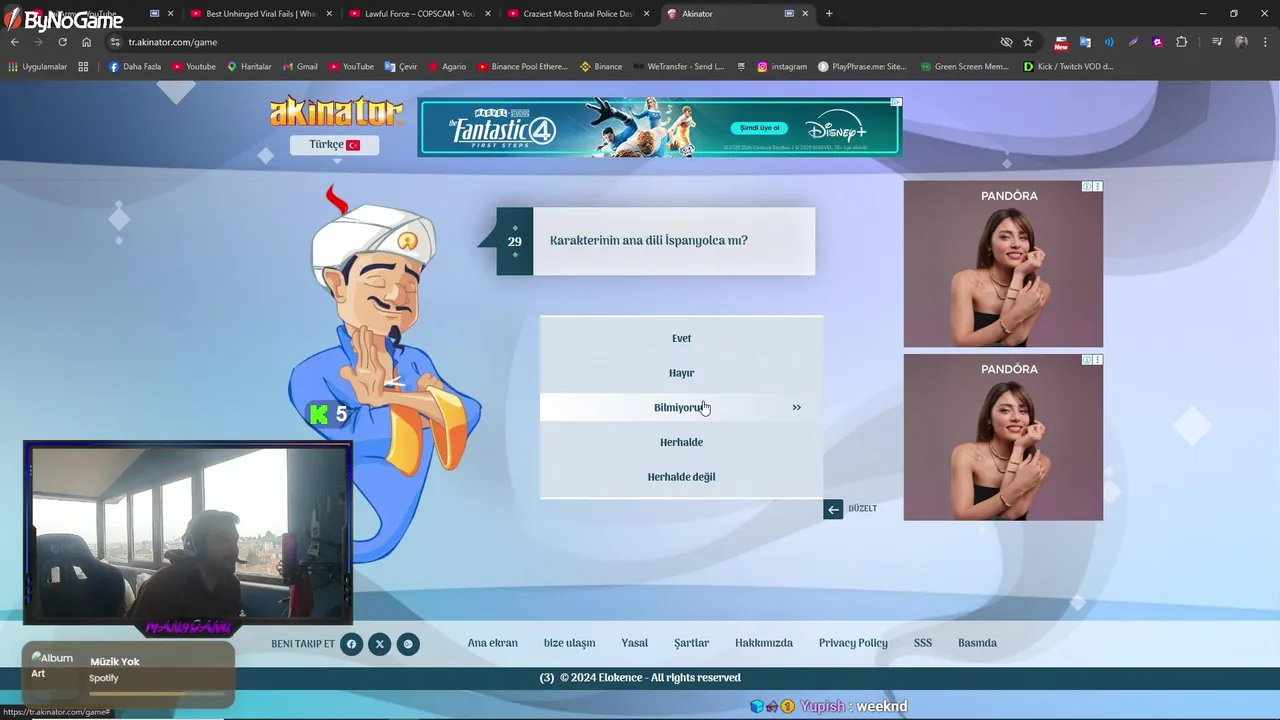Viewport: 1280px width, 720px height.
Task: Open the Binance Pool Ethere... bookmark
Action: (x=522, y=67)
